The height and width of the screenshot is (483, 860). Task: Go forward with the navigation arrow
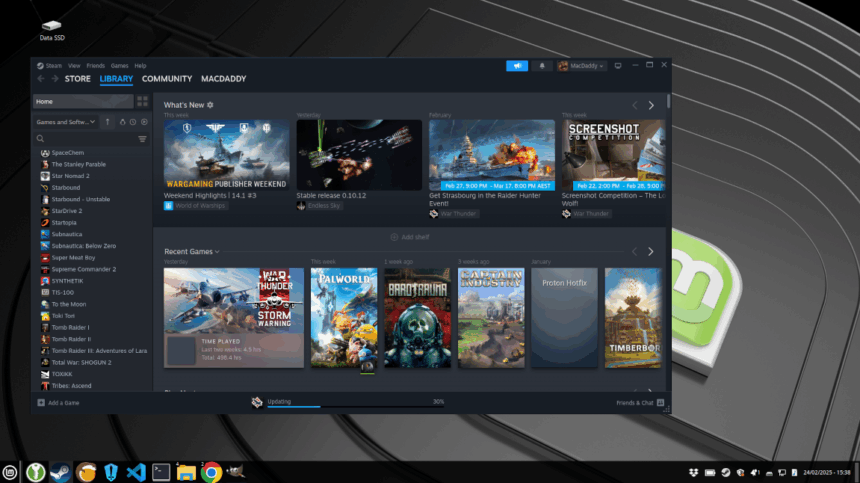point(54,79)
